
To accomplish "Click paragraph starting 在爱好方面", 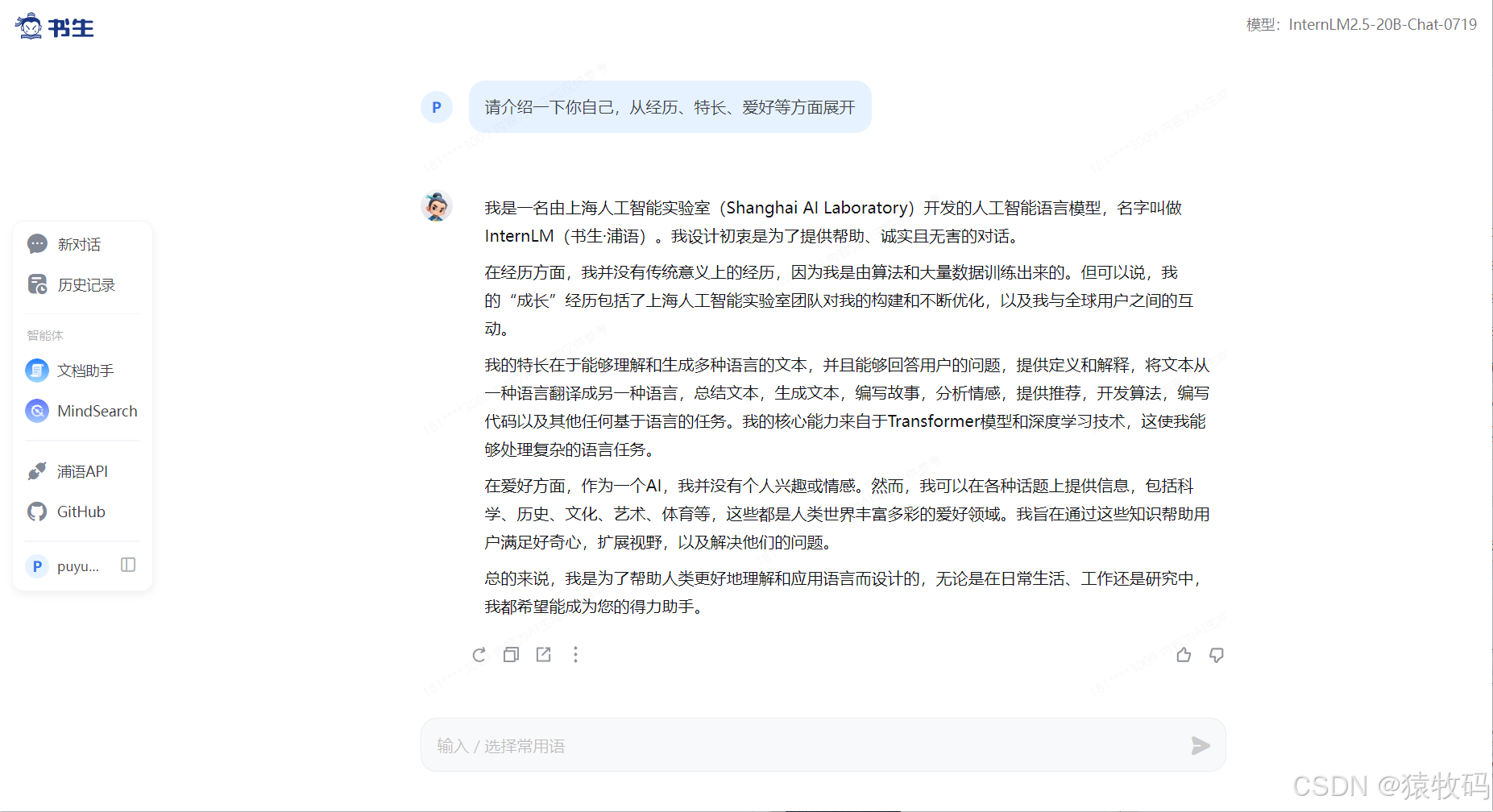I will point(847,514).
